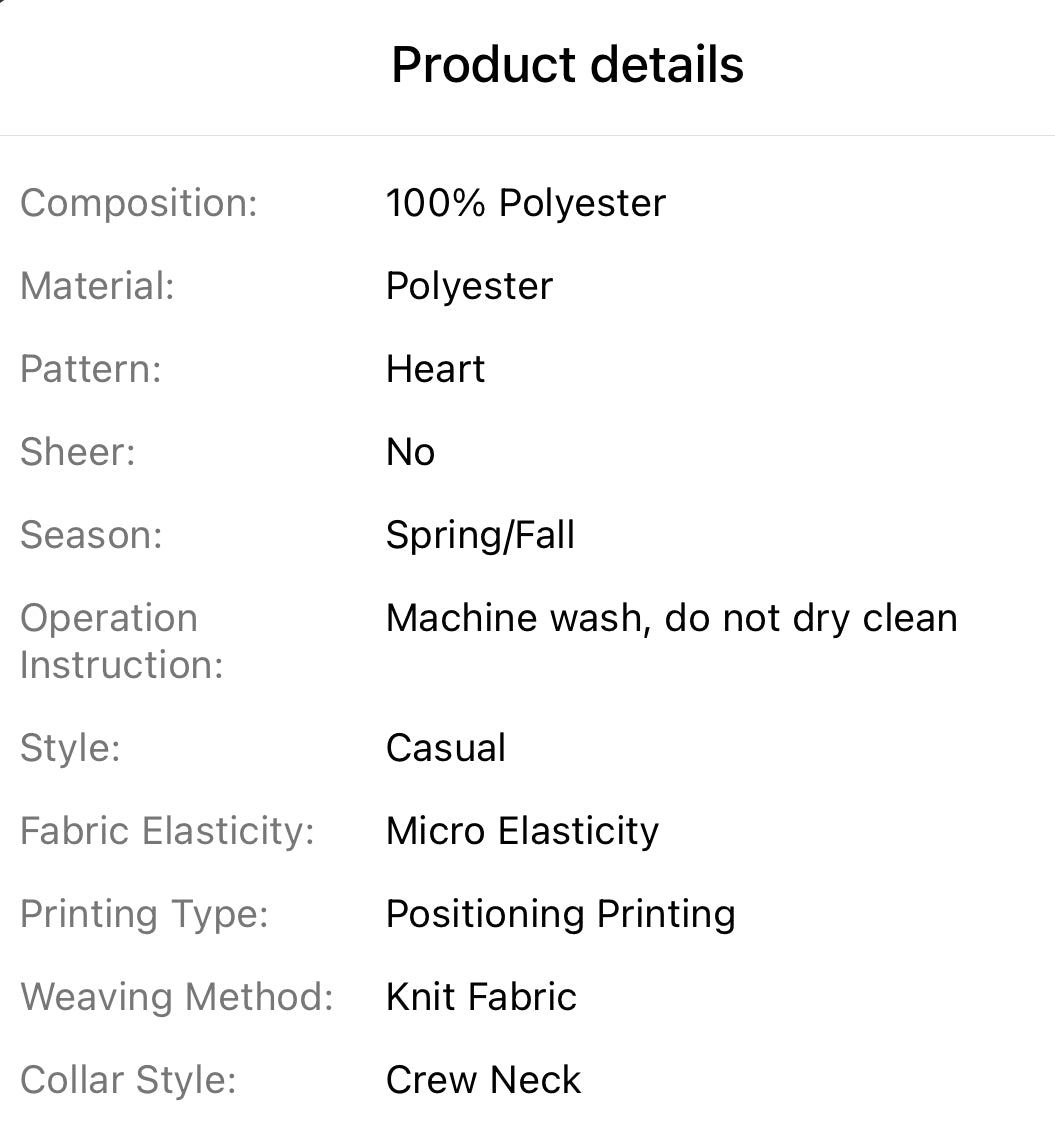Click the Polyester material value

[x=469, y=286]
